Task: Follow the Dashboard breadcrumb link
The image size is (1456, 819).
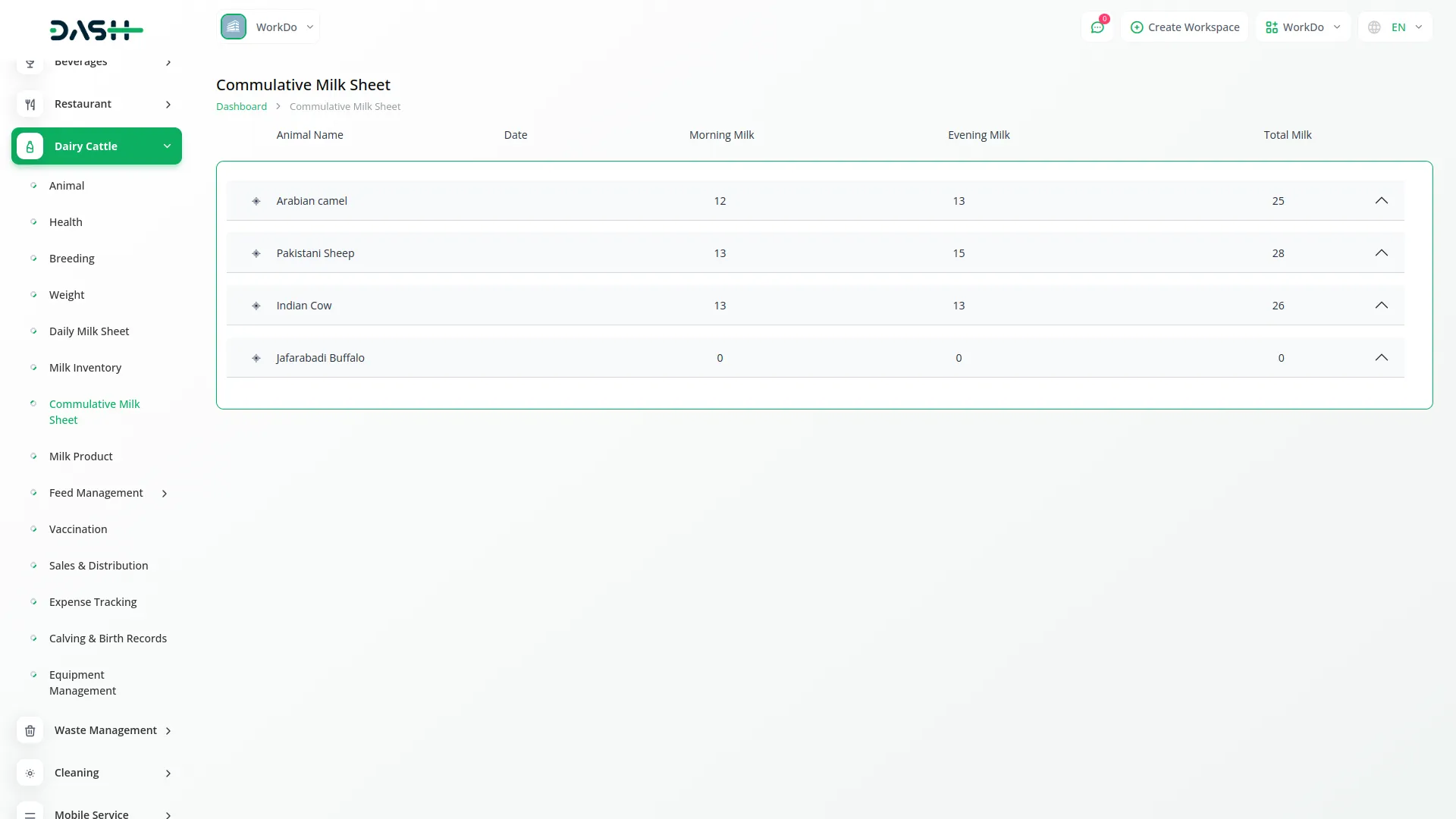Action: pos(241,107)
